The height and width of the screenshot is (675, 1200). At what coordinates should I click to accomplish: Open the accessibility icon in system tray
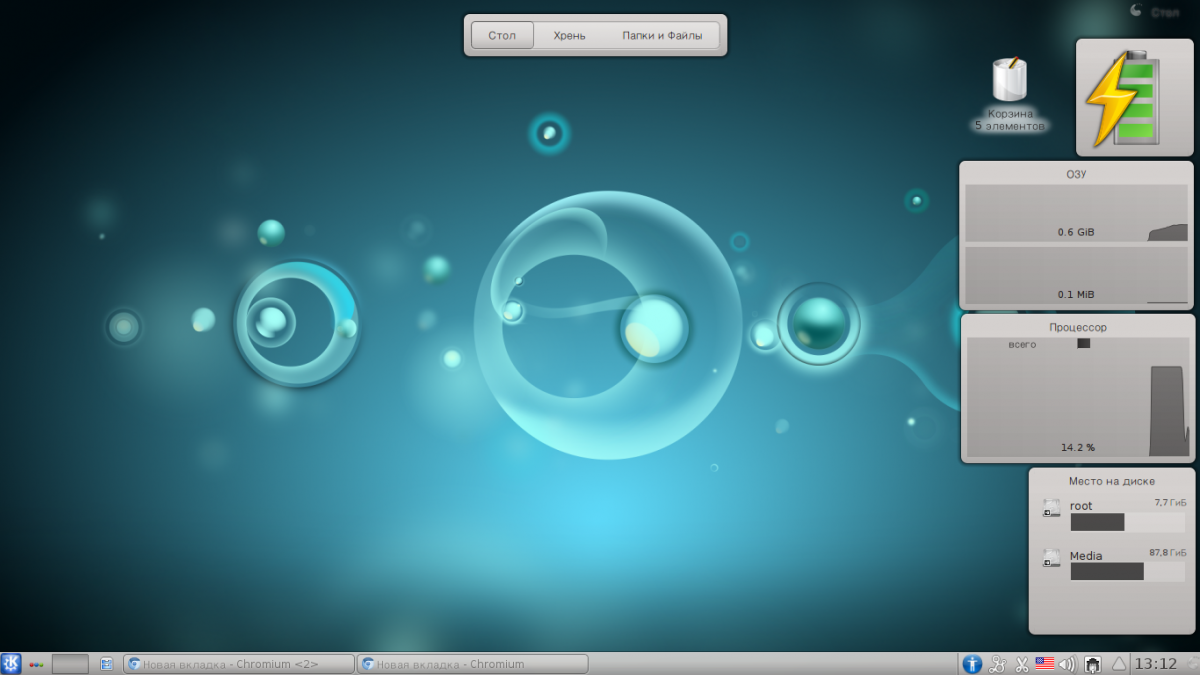(971, 663)
